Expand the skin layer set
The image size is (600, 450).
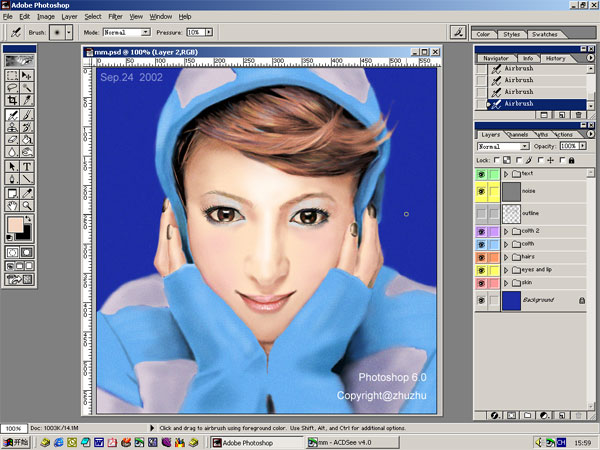click(506, 283)
